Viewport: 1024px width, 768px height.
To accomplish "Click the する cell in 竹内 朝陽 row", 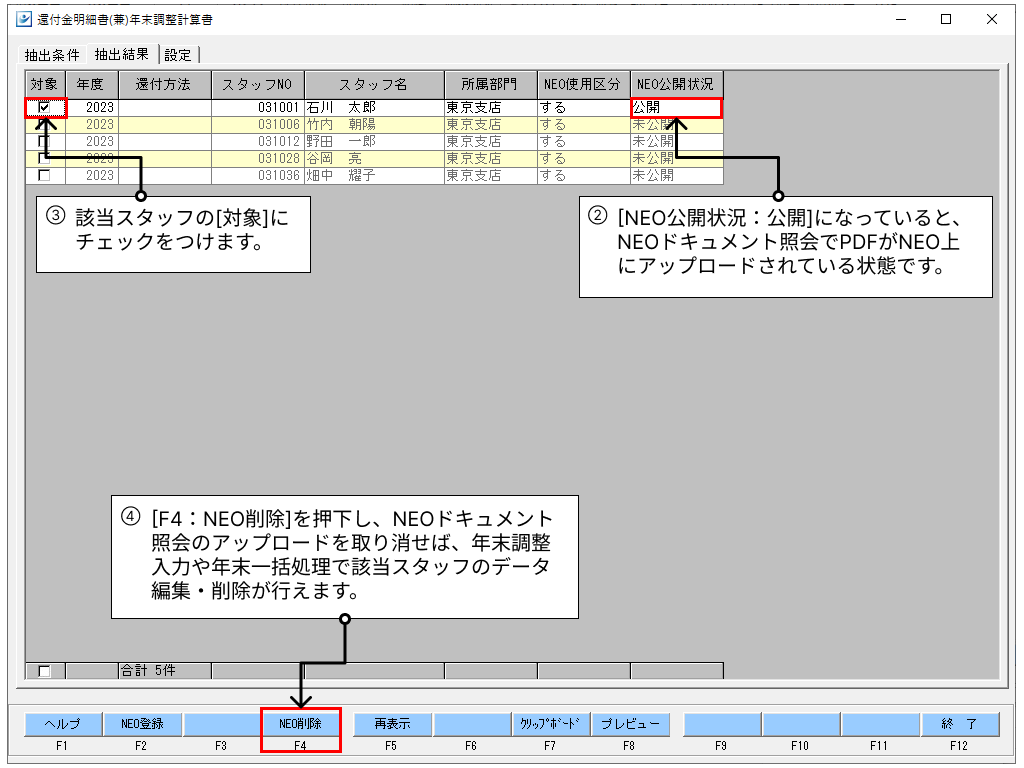I will (583, 124).
